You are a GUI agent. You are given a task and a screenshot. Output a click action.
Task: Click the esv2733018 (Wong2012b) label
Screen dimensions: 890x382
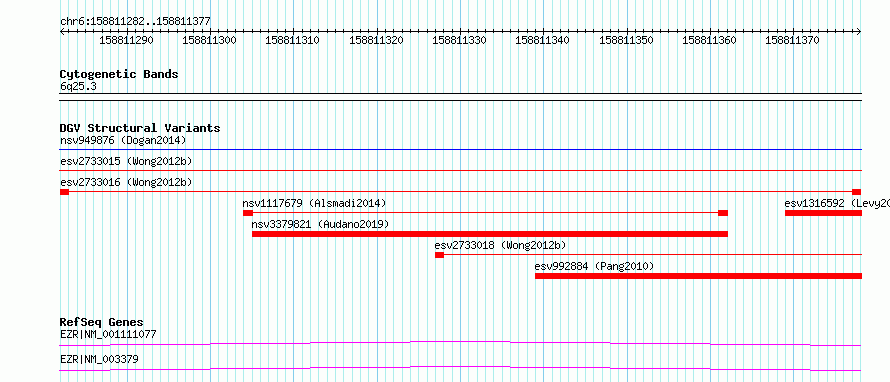click(x=500, y=245)
